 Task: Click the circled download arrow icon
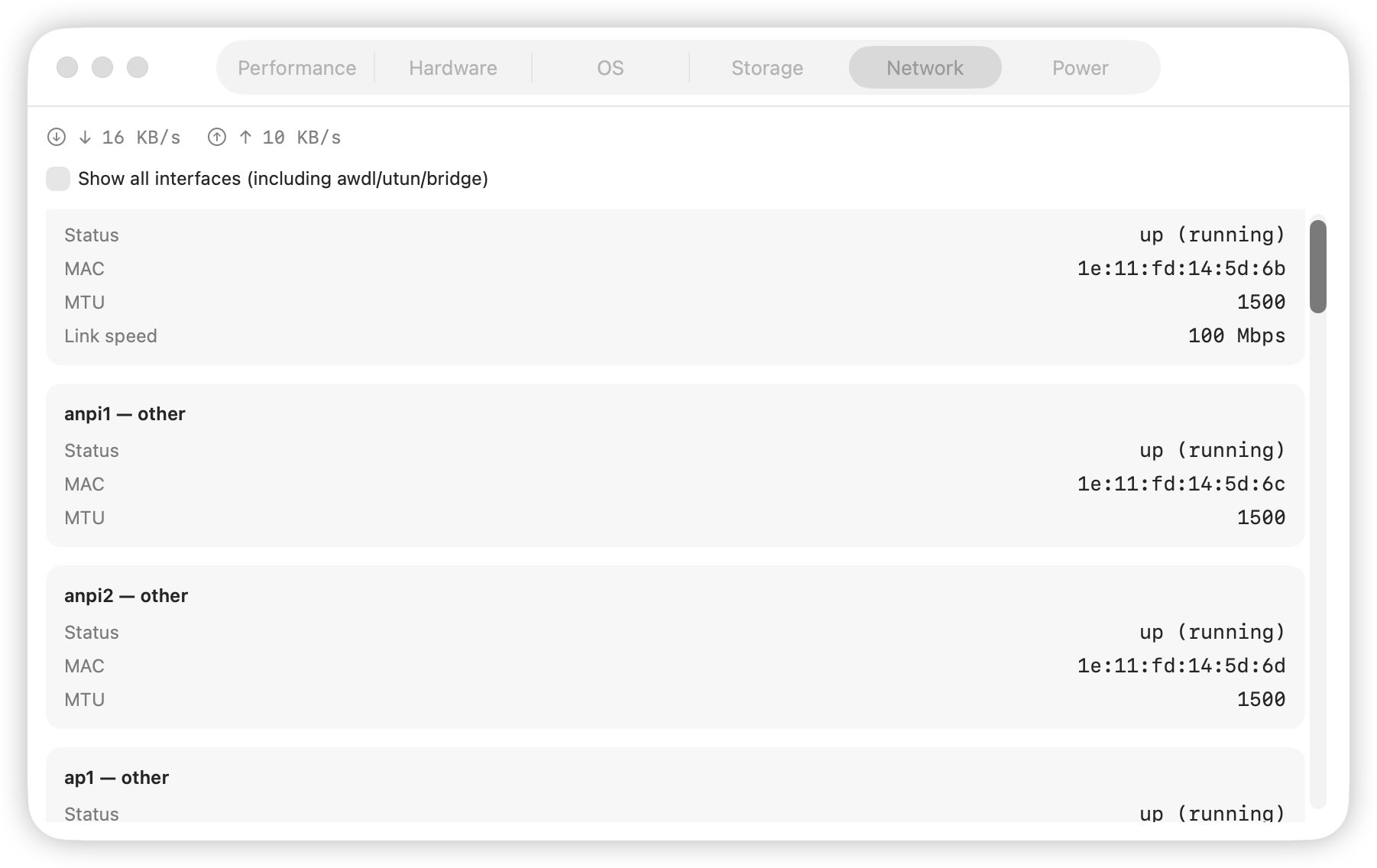[x=57, y=137]
